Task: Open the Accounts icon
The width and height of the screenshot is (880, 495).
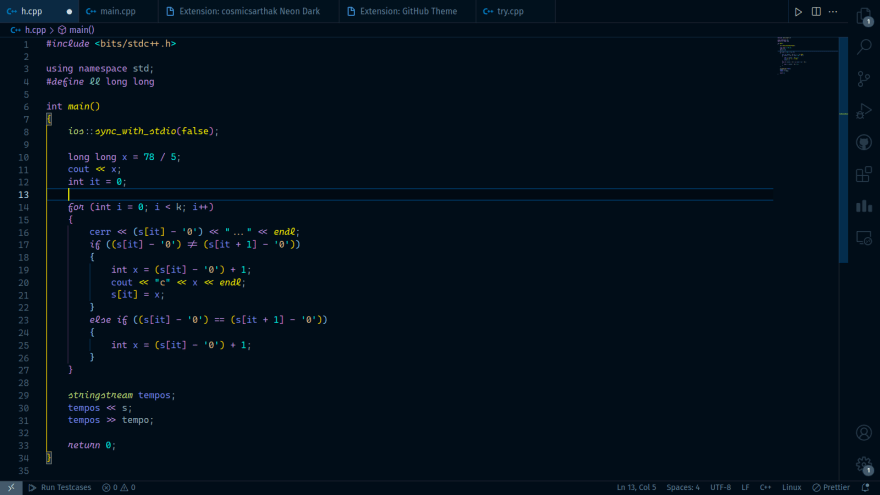Action: (x=864, y=433)
